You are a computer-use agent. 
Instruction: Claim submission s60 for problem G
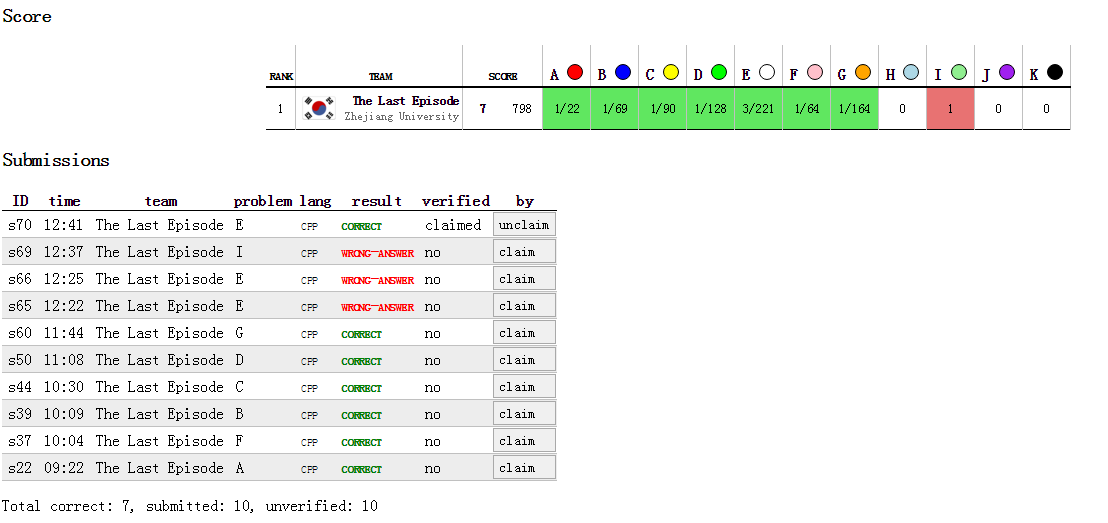pos(524,333)
